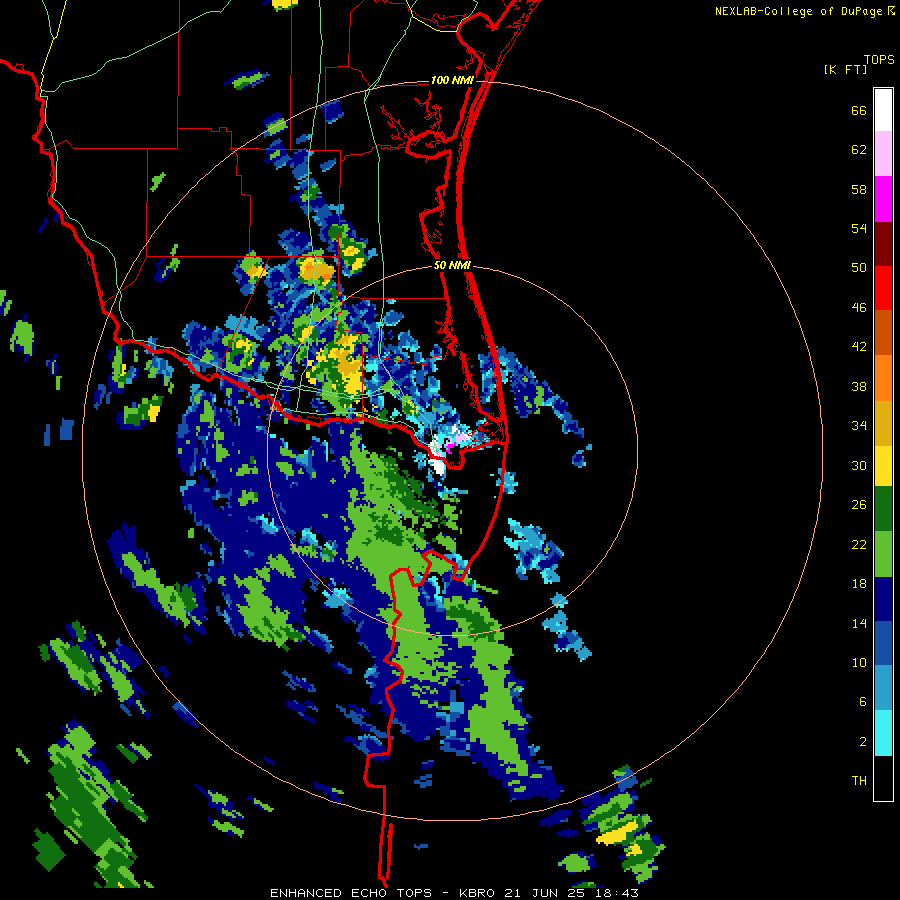Click the legend value 6
The height and width of the screenshot is (900, 900).
pyautogui.click(x=863, y=701)
